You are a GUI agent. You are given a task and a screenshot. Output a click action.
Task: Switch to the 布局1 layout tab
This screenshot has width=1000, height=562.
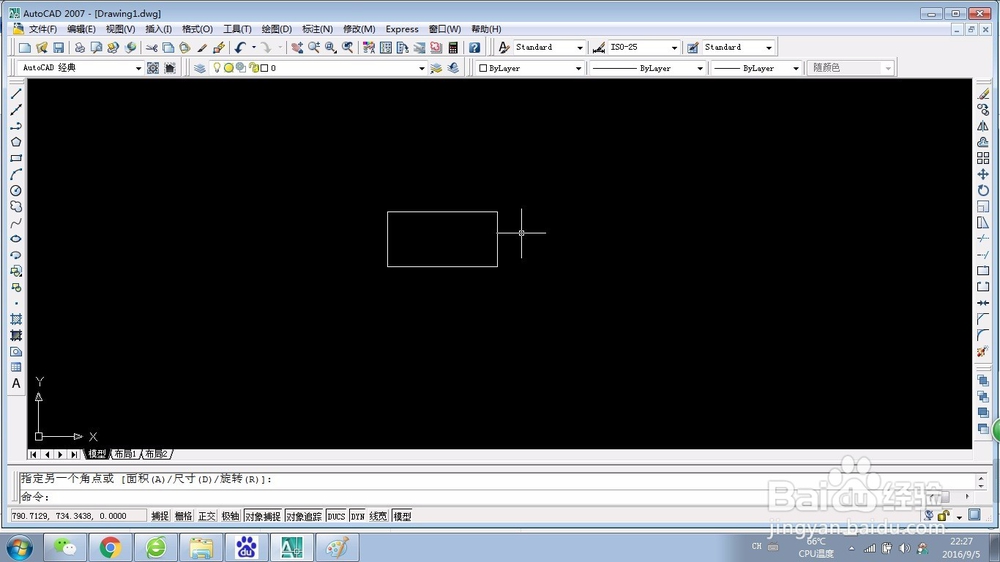click(x=126, y=454)
